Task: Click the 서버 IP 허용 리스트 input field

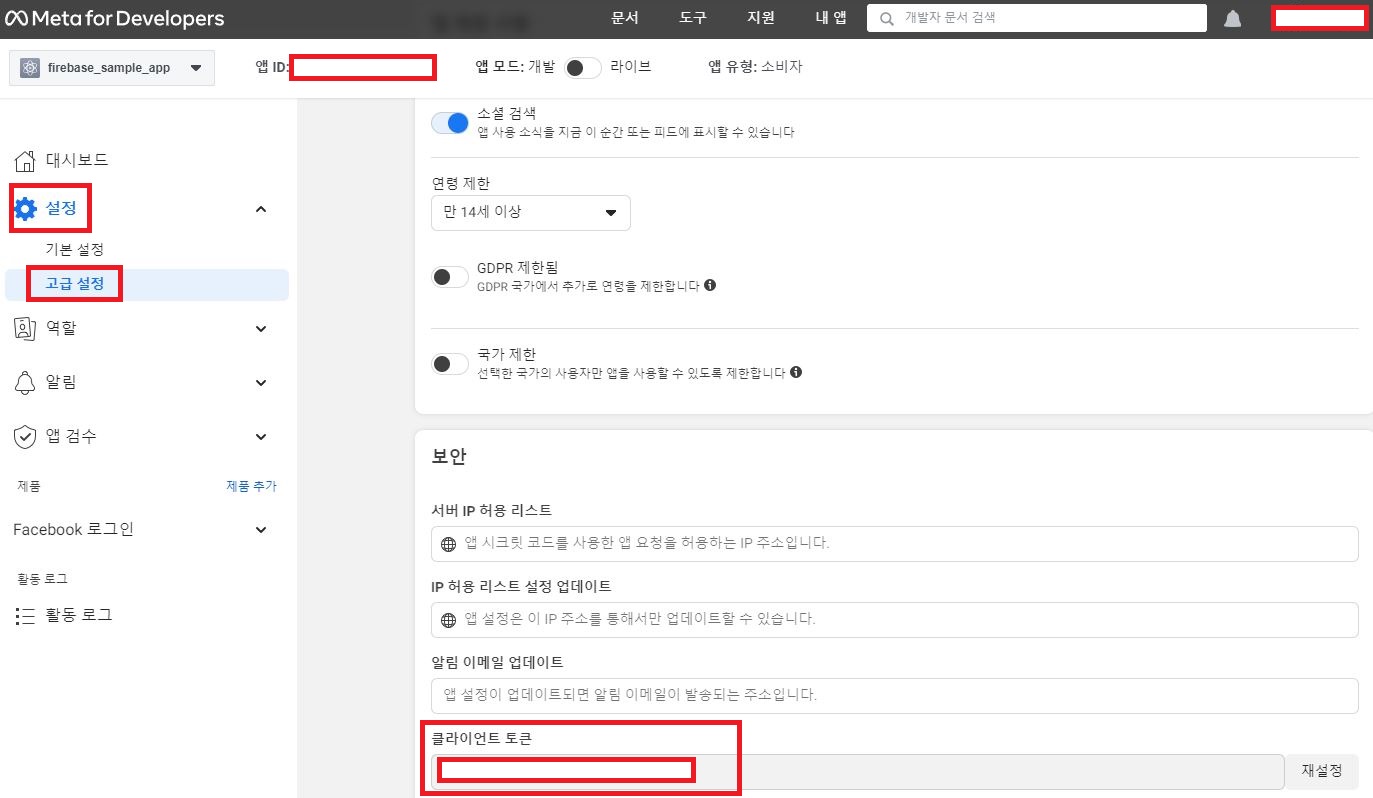Action: point(895,544)
